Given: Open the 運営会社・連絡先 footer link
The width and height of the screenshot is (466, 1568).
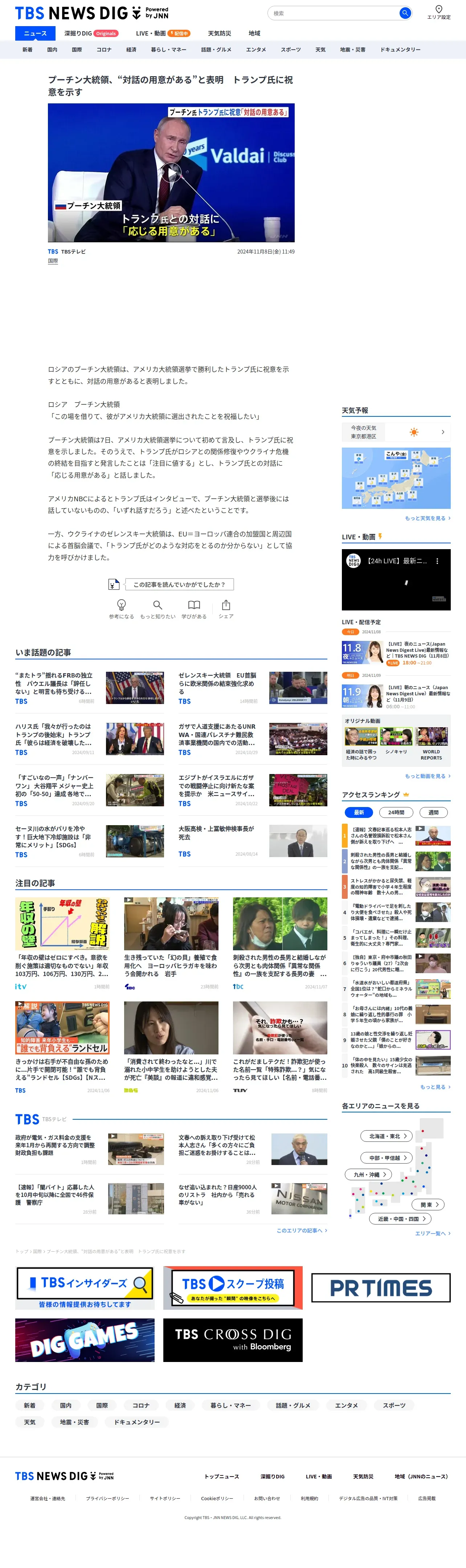Looking at the screenshot, I should click(48, 1499).
